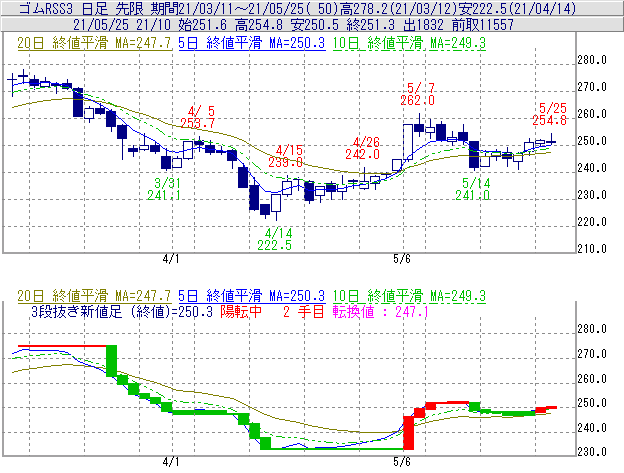624x473 pixels.
Task: Click the upper chart 5日 終値平滑 MA=250.3 legend
Action: 252,43
